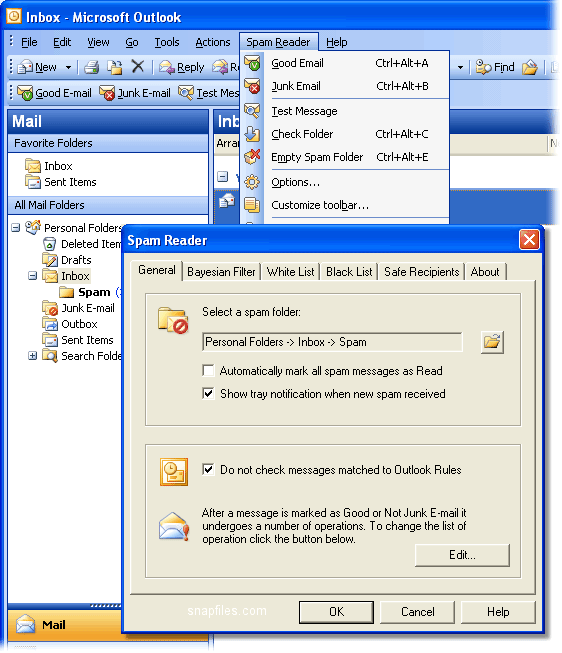Click the Good Email menu icon
Image resolution: width=562 pixels, height=653 pixels.
coord(252,63)
